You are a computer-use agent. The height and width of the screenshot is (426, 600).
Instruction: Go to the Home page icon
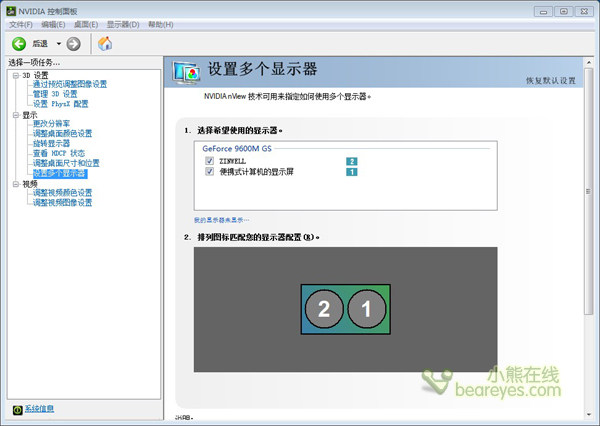pyautogui.click(x=105, y=44)
